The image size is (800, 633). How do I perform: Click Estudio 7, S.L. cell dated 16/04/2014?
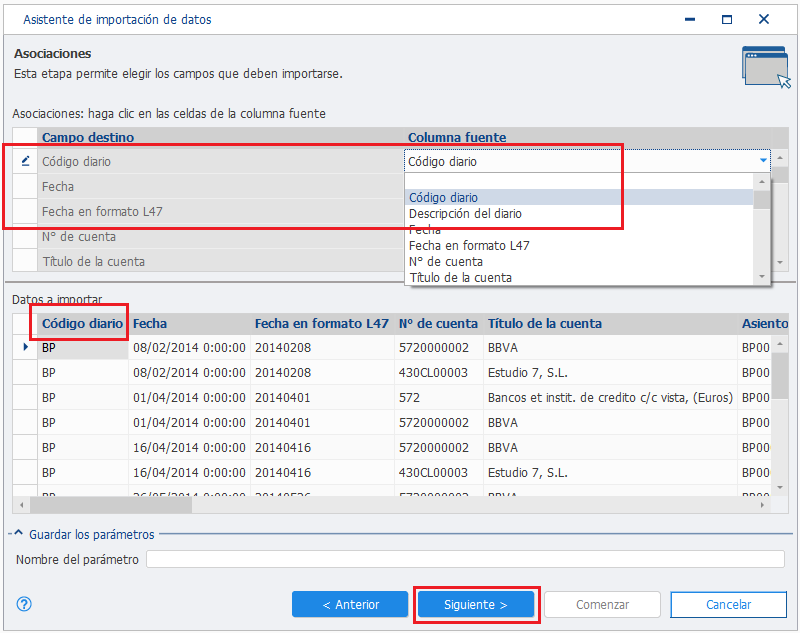coord(610,472)
